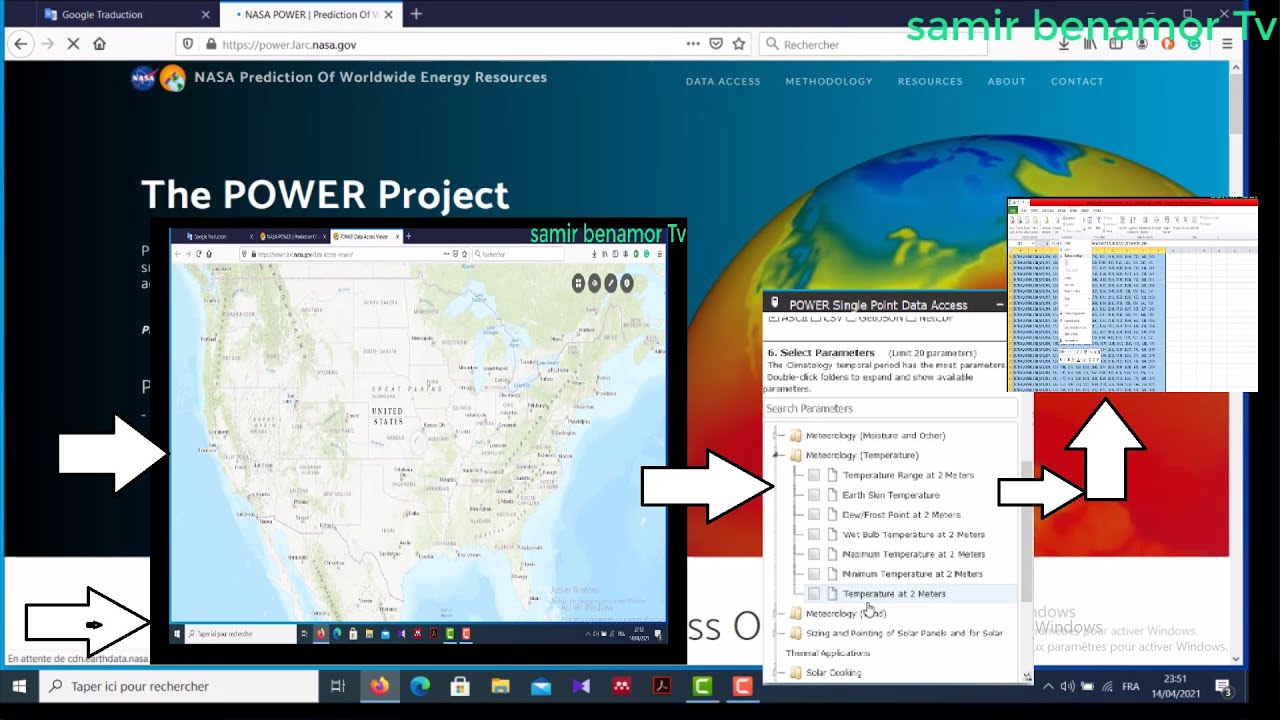Open the Firefox hamburger menu
This screenshot has width=1280, height=720.
(x=1227, y=44)
